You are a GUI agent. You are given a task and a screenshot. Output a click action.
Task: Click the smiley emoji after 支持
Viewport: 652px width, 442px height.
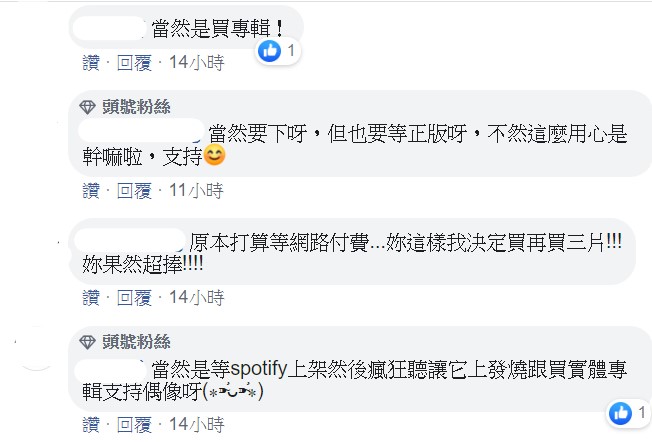(214, 156)
